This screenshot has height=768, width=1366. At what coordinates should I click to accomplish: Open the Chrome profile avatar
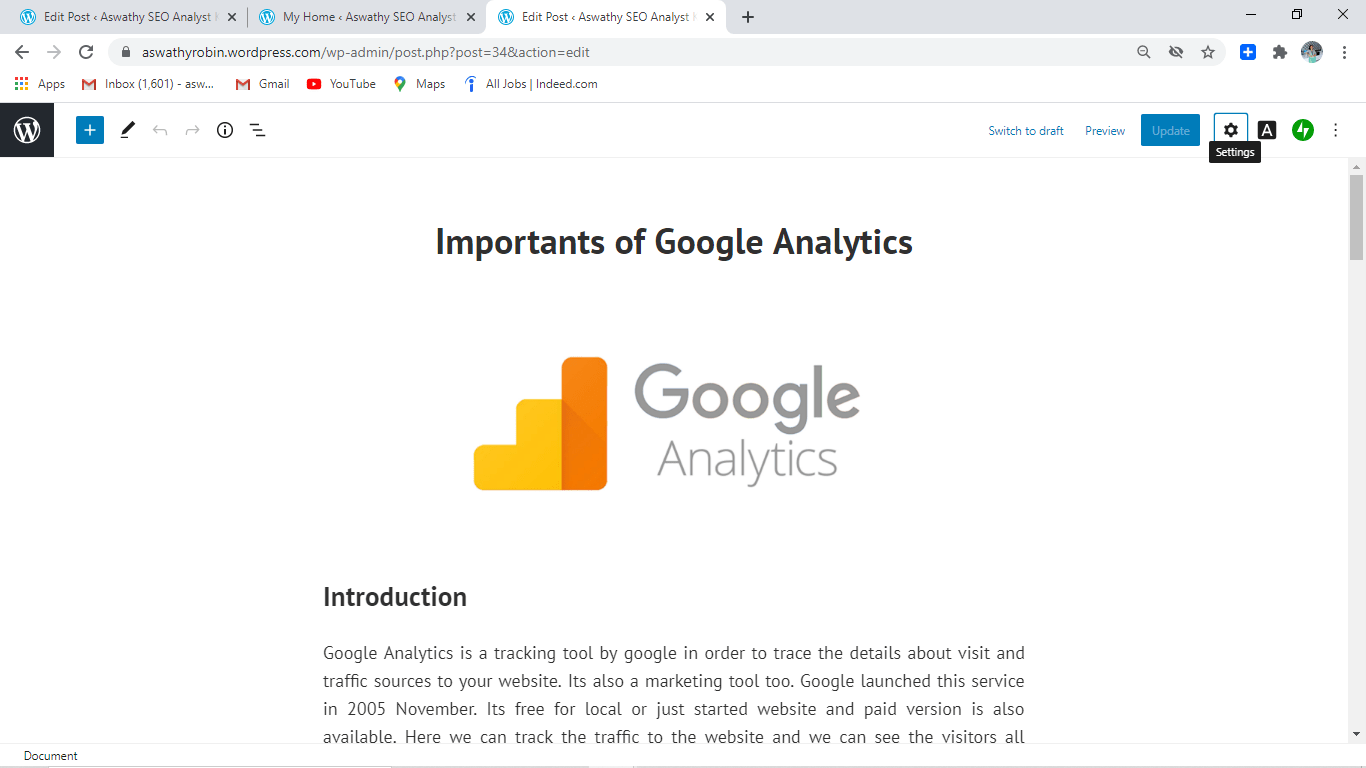[x=1312, y=52]
